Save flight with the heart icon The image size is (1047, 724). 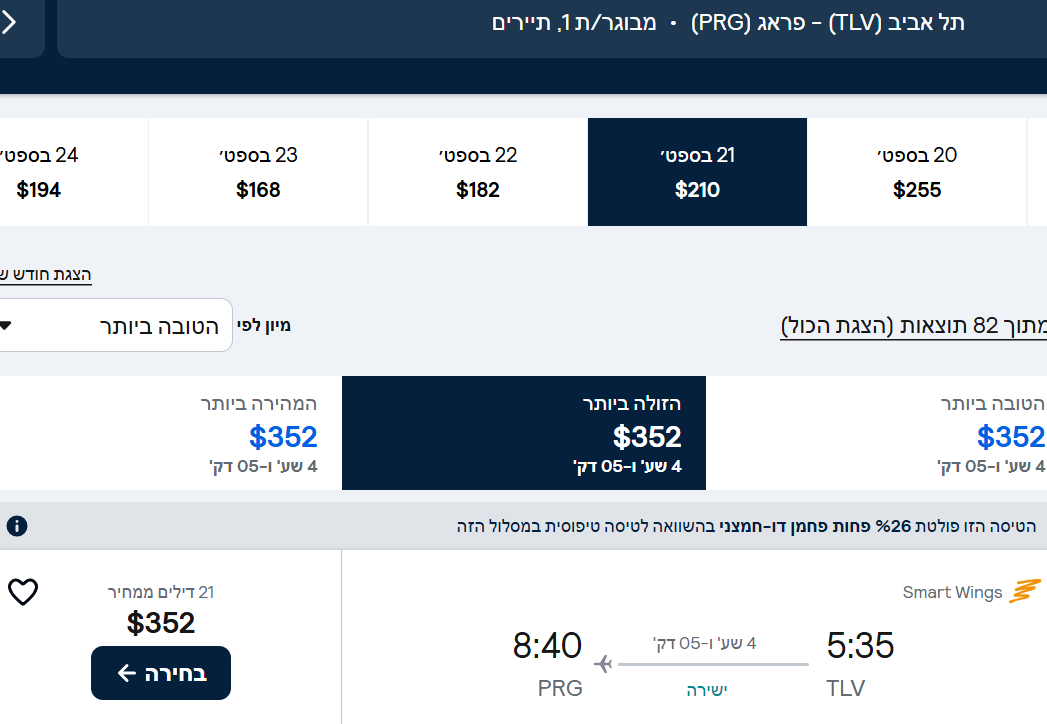pos(23,592)
